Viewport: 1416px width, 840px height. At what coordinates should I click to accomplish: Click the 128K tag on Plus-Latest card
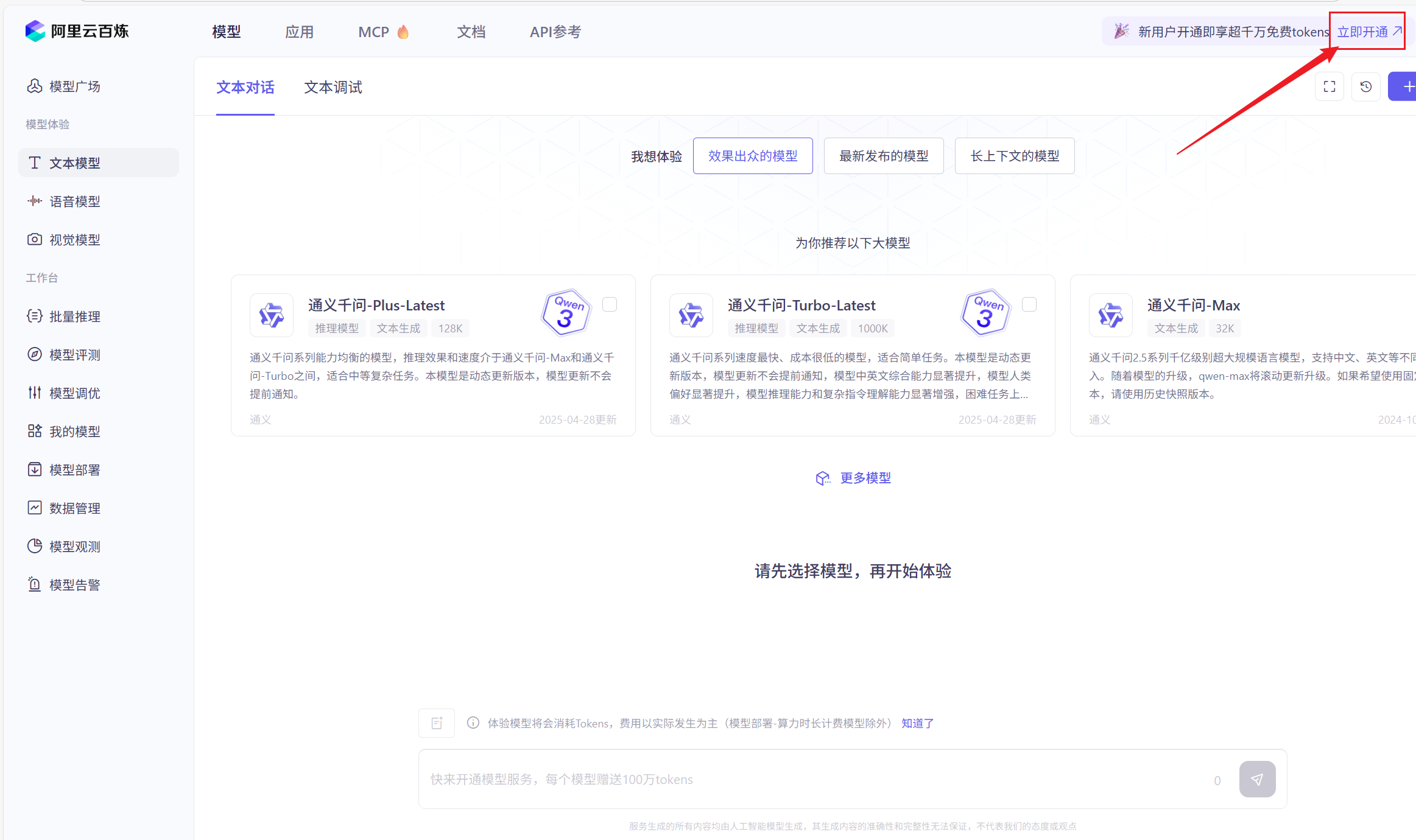pyautogui.click(x=451, y=329)
